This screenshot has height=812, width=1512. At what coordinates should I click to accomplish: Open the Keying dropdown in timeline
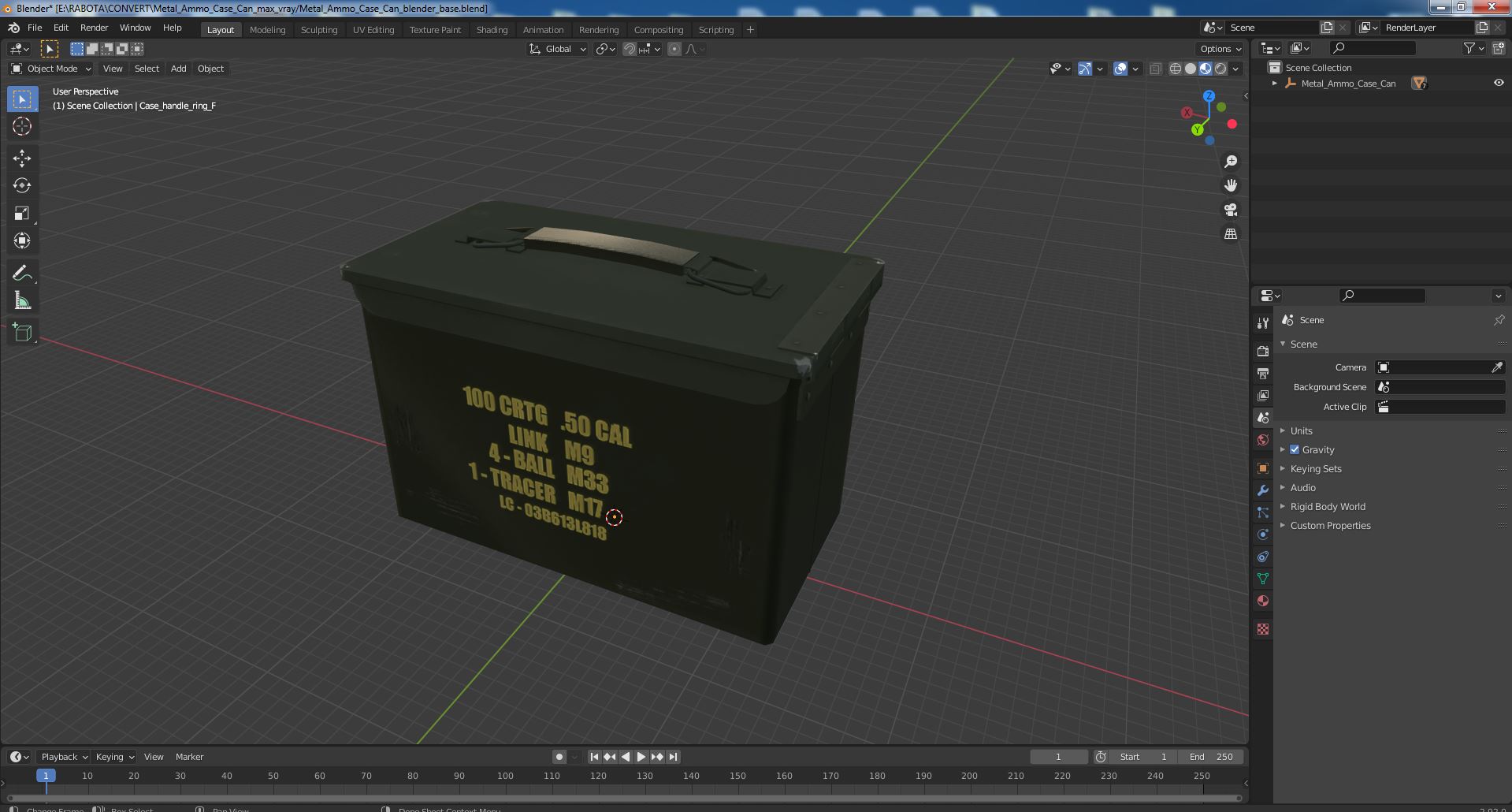coord(114,757)
